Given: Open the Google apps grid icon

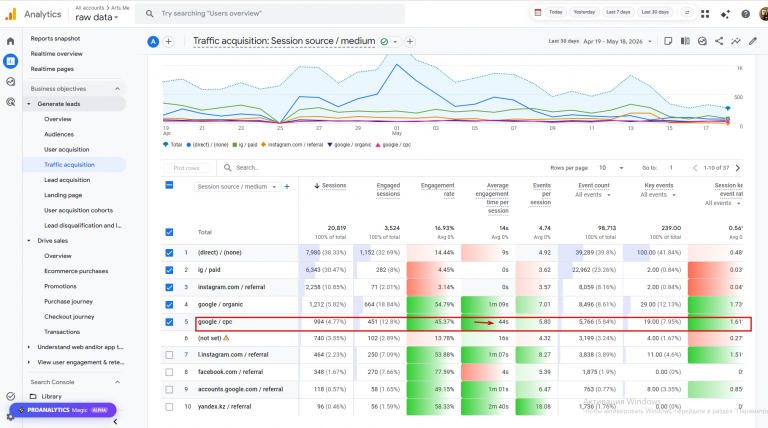Looking at the screenshot, I should click(x=705, y=14).
